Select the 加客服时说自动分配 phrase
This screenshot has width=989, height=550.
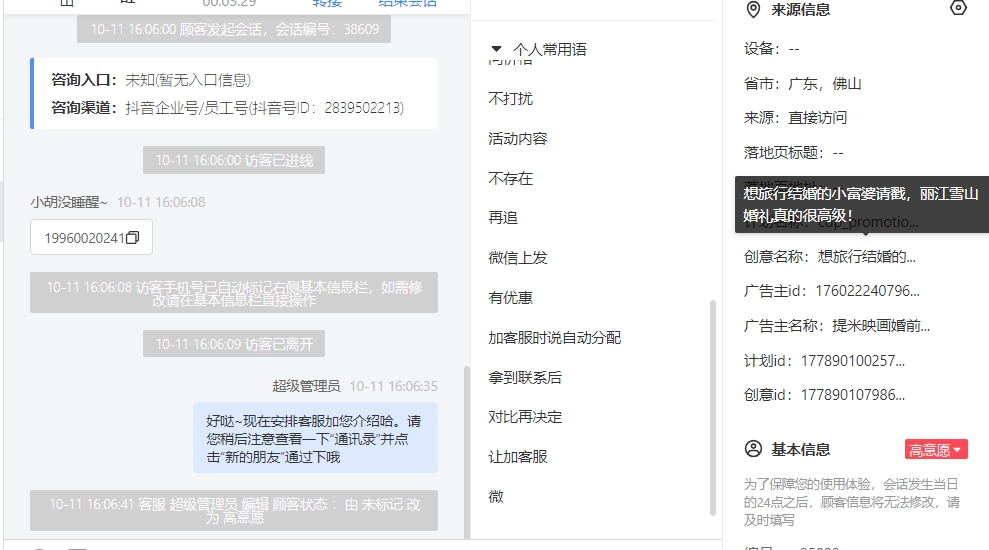click(x=554, y=337)
